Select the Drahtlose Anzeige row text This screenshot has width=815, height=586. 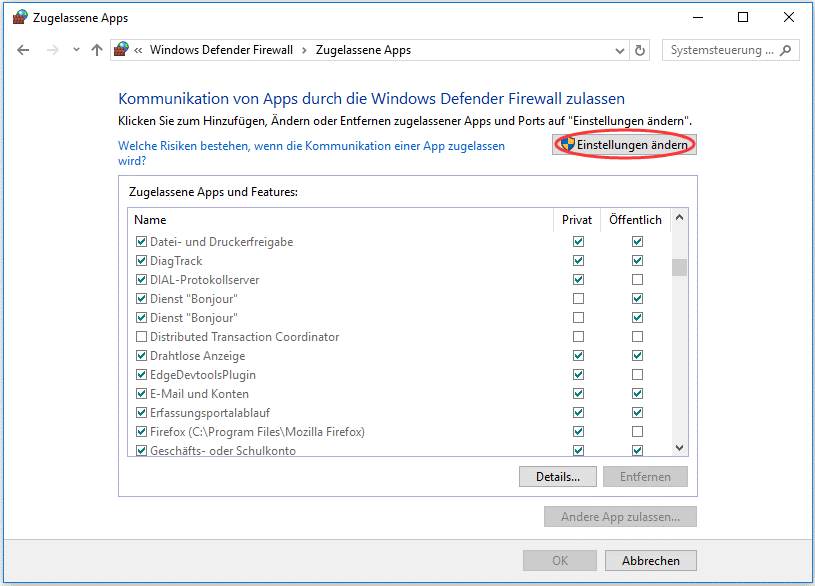(x=198, y=356)
